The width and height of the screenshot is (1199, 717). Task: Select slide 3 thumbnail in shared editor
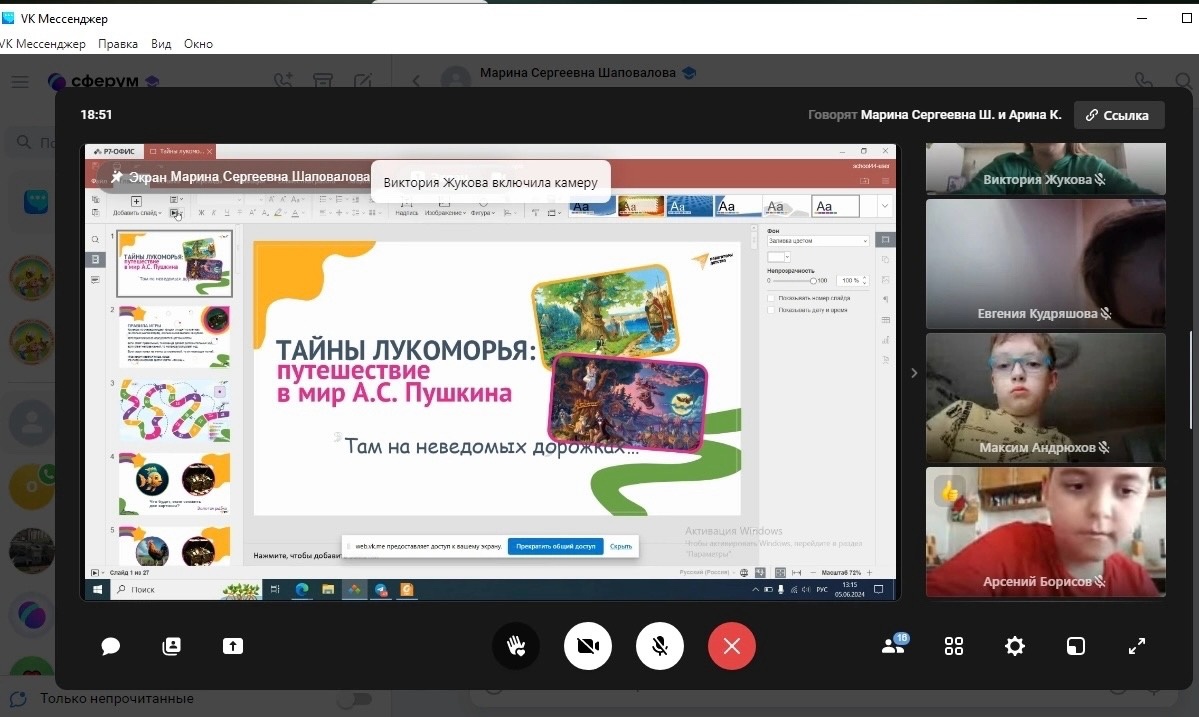(174, 410)
